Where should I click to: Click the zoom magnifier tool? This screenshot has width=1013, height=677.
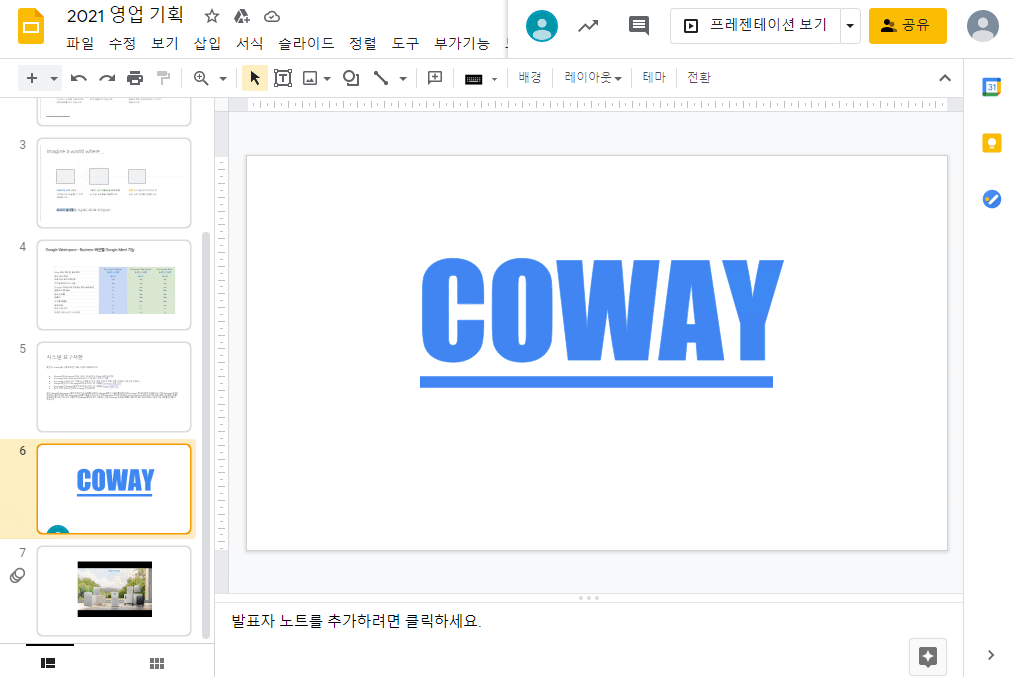pos(201,78)
